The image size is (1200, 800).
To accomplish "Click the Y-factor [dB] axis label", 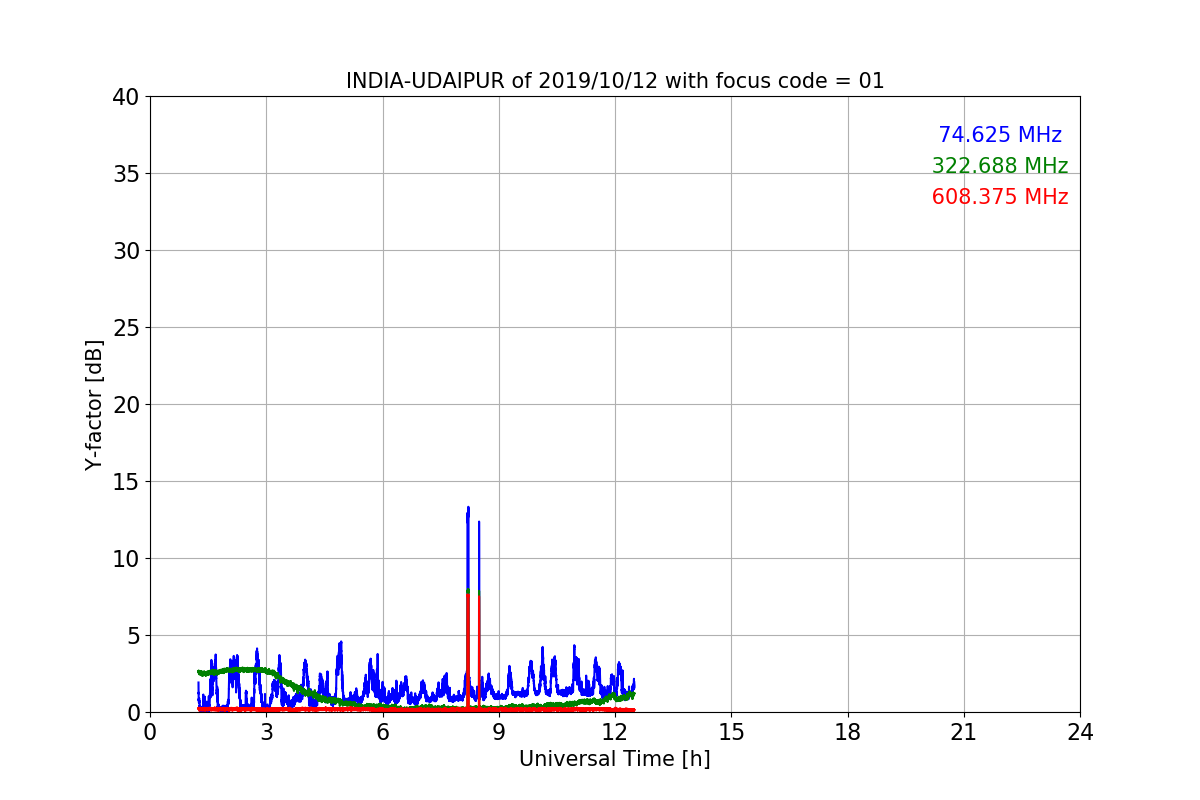I will click(94, 405).
